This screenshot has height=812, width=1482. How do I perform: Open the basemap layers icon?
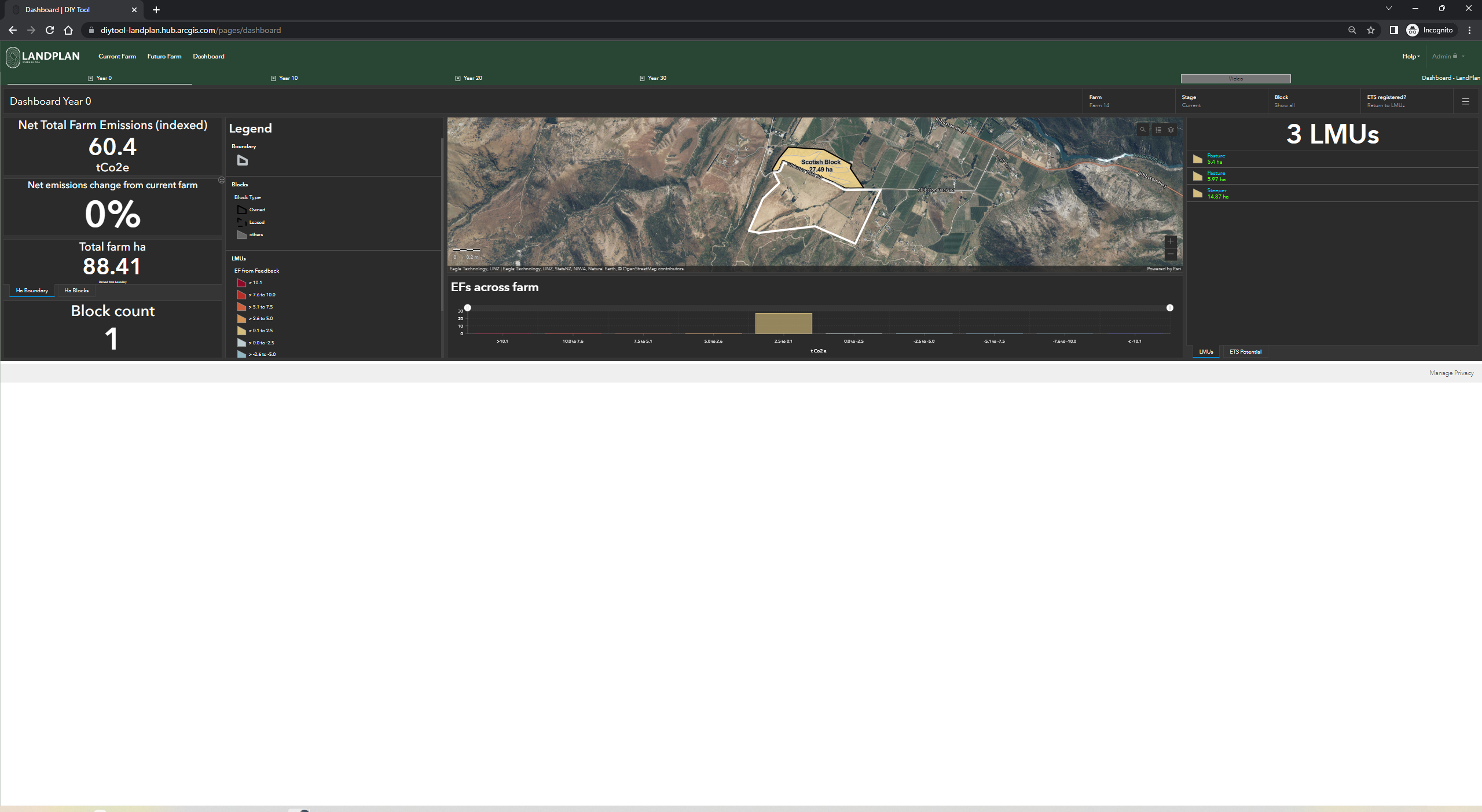tap(1171, 130)
